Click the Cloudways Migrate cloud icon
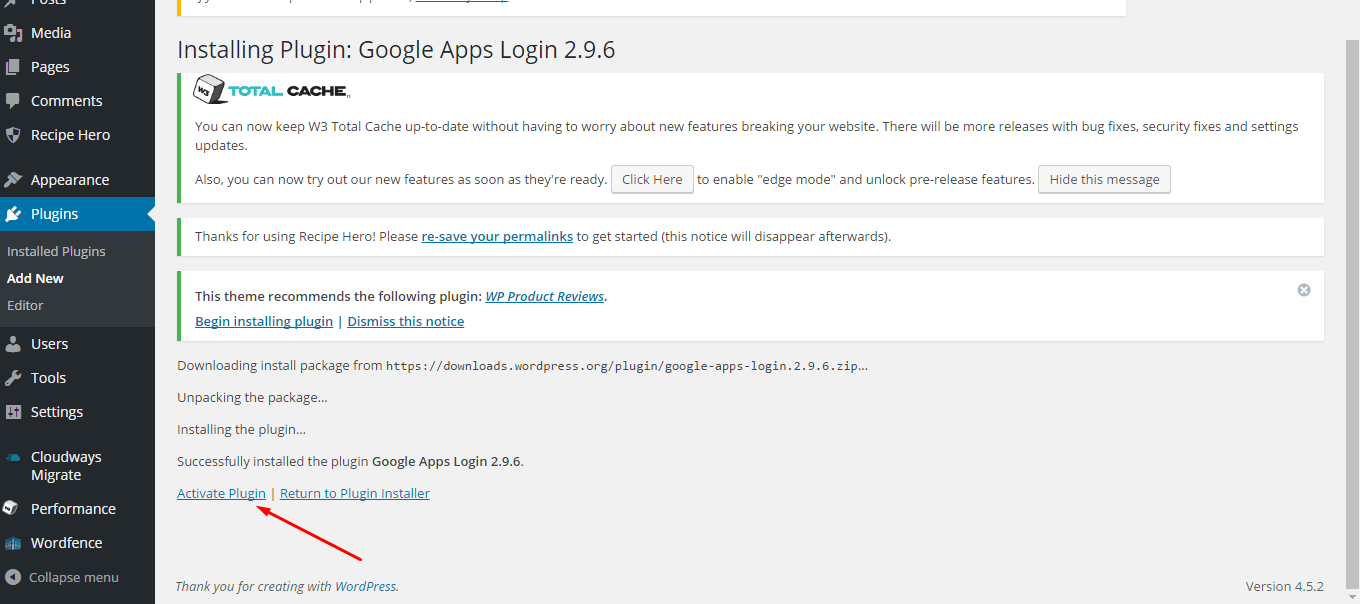The width and height of the screenshot is (1360, 604). coord(13,457)
